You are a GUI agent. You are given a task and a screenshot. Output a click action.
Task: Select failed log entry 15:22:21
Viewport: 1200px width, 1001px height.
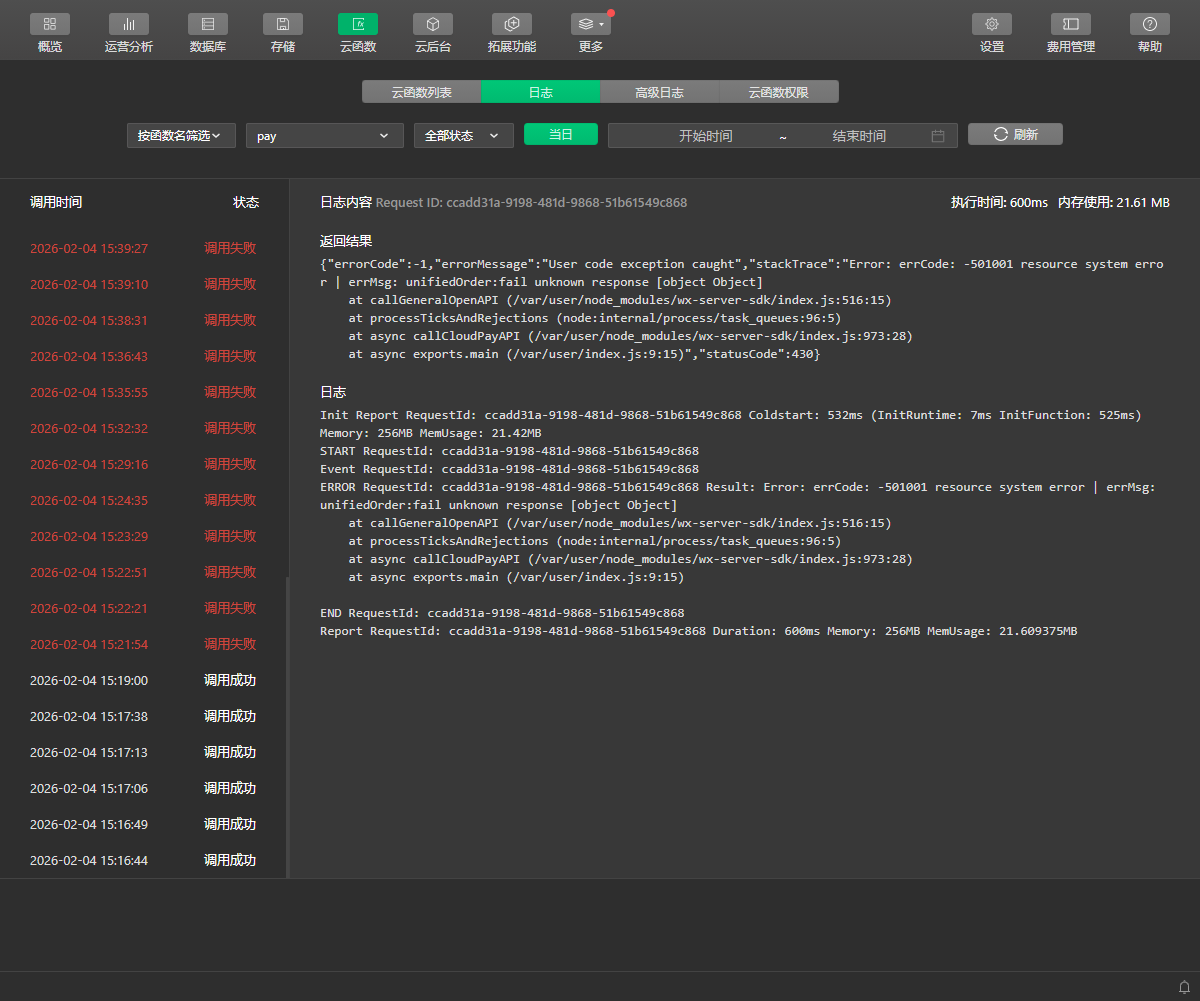click(x=144, y=608)
